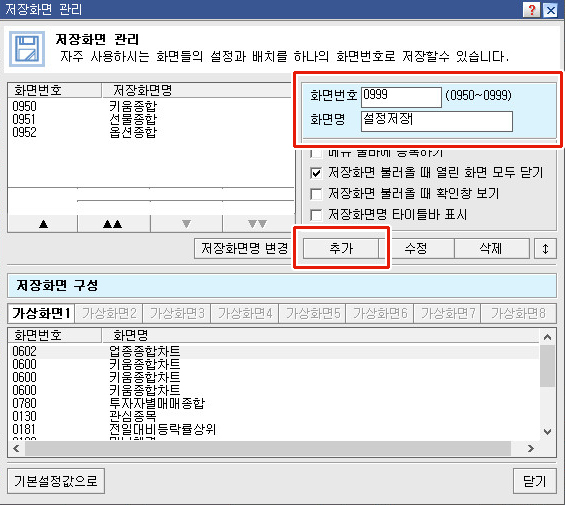Image resolution: width=565 pixels, height=505 pixels.
Task: Click the 닫기 button
Action: (534, 481)
